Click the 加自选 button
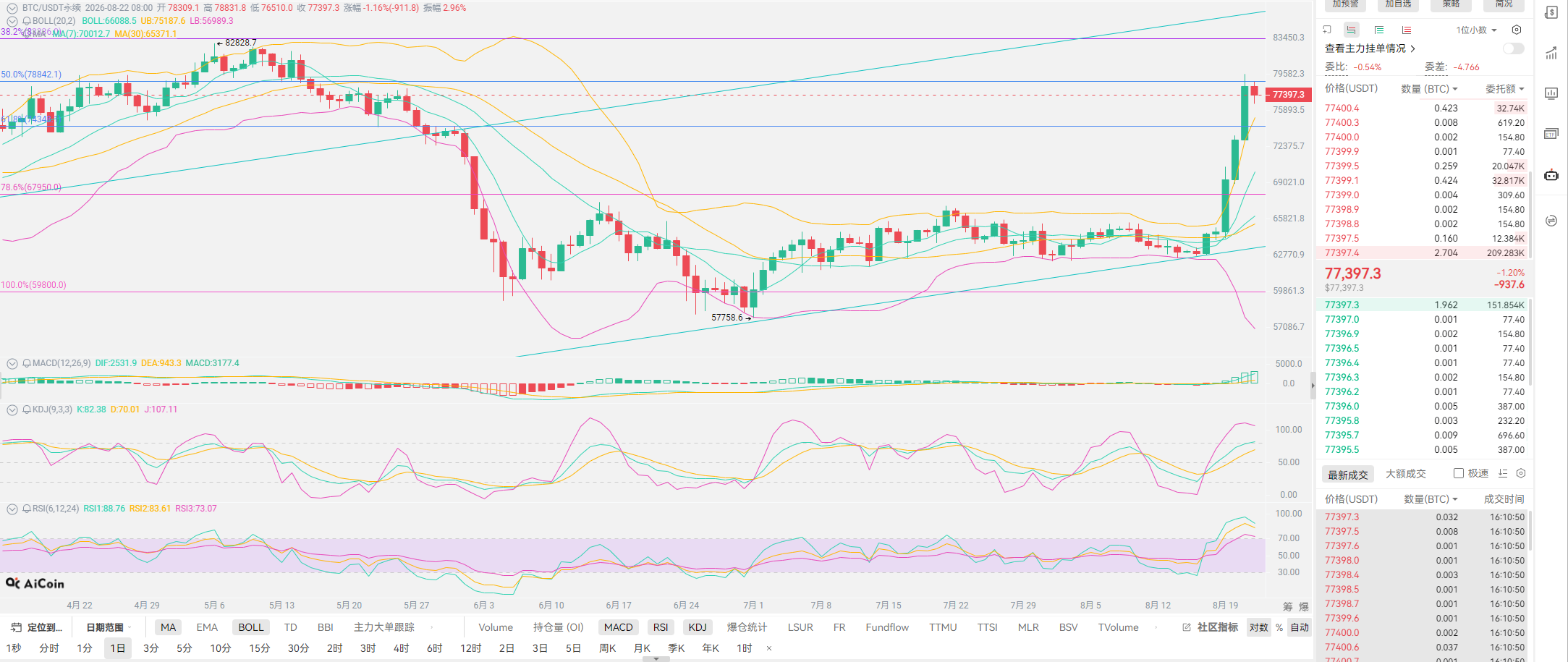This screenshot has height=662, width=1568. click(1398, 4)
